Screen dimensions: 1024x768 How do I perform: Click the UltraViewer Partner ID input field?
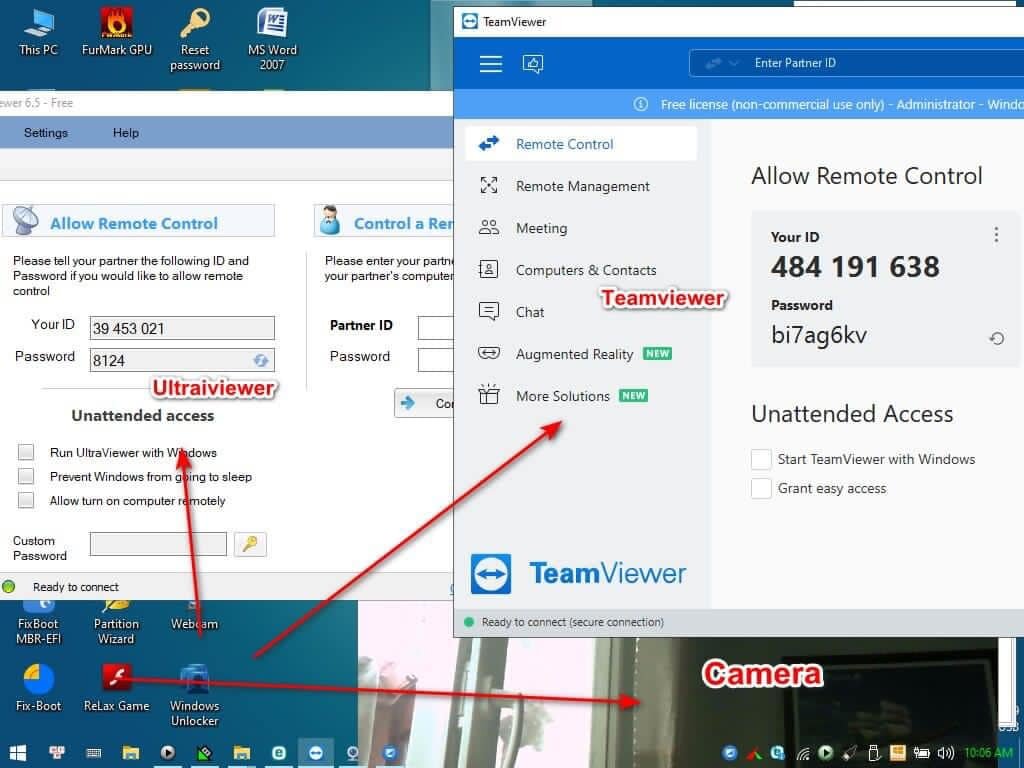pos(436,327)
